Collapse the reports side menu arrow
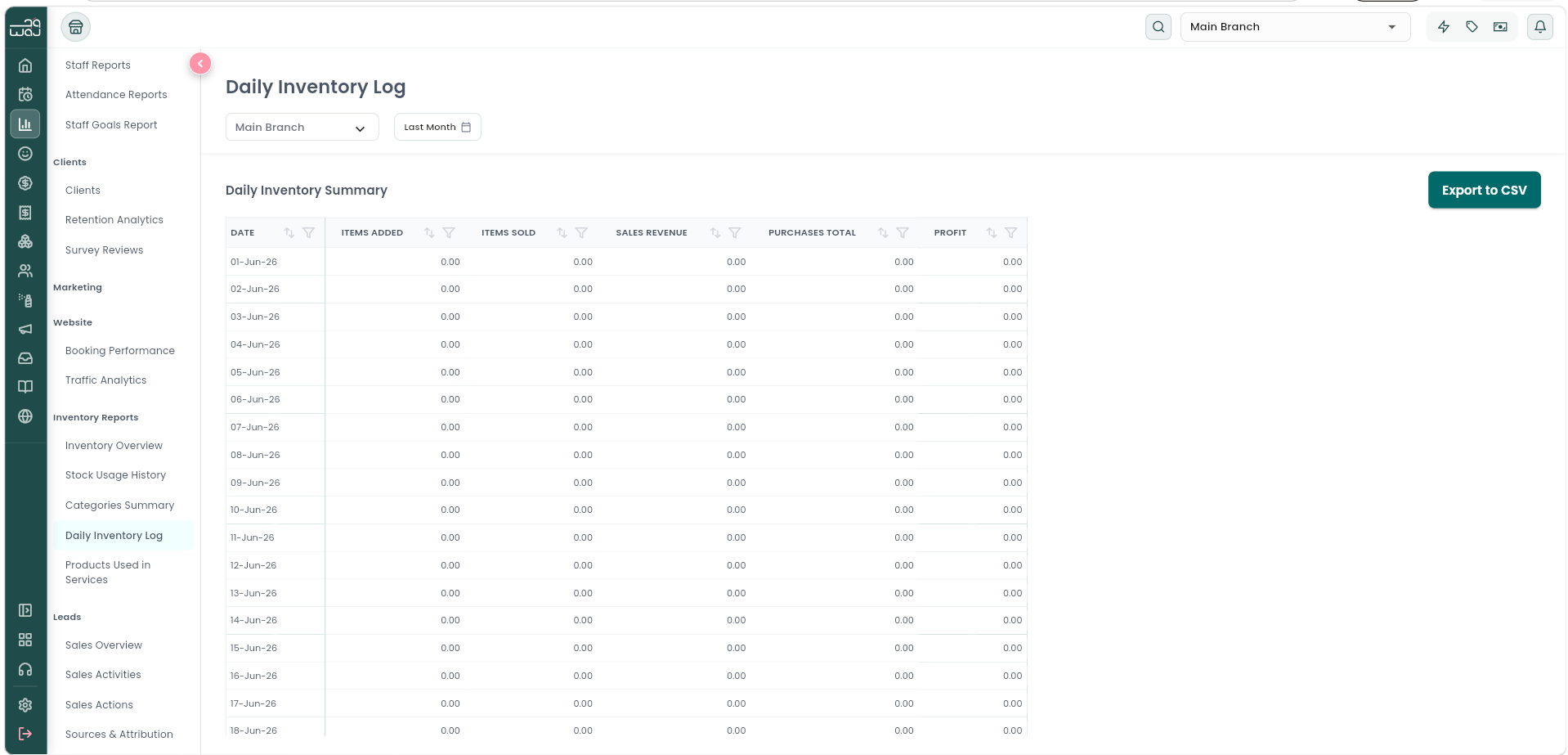Image resolution: width=1568 pixels, height=755 pixels. (x=200, y=63)
